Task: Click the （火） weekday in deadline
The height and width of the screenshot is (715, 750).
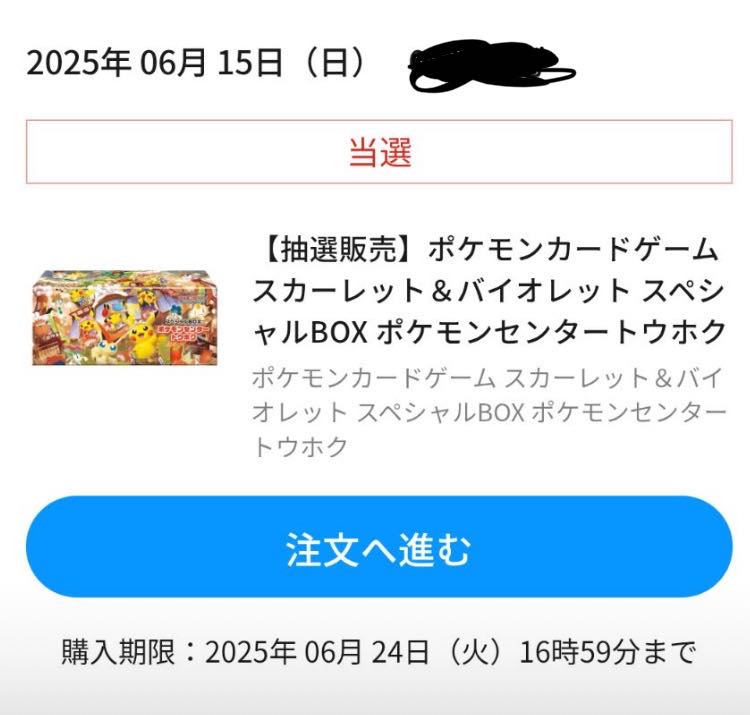Action: (474, 651)
